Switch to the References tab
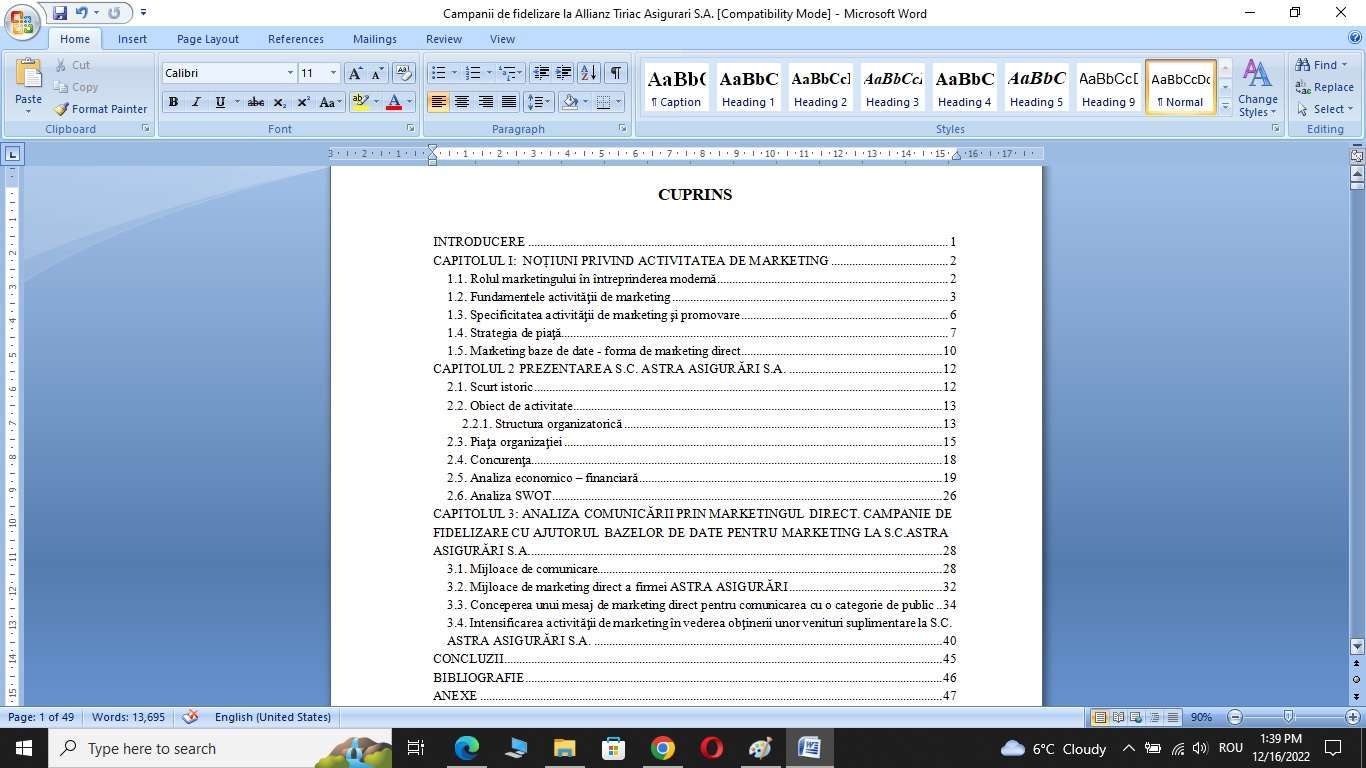This screenshot has width=1366, height=768. [296, 39]
